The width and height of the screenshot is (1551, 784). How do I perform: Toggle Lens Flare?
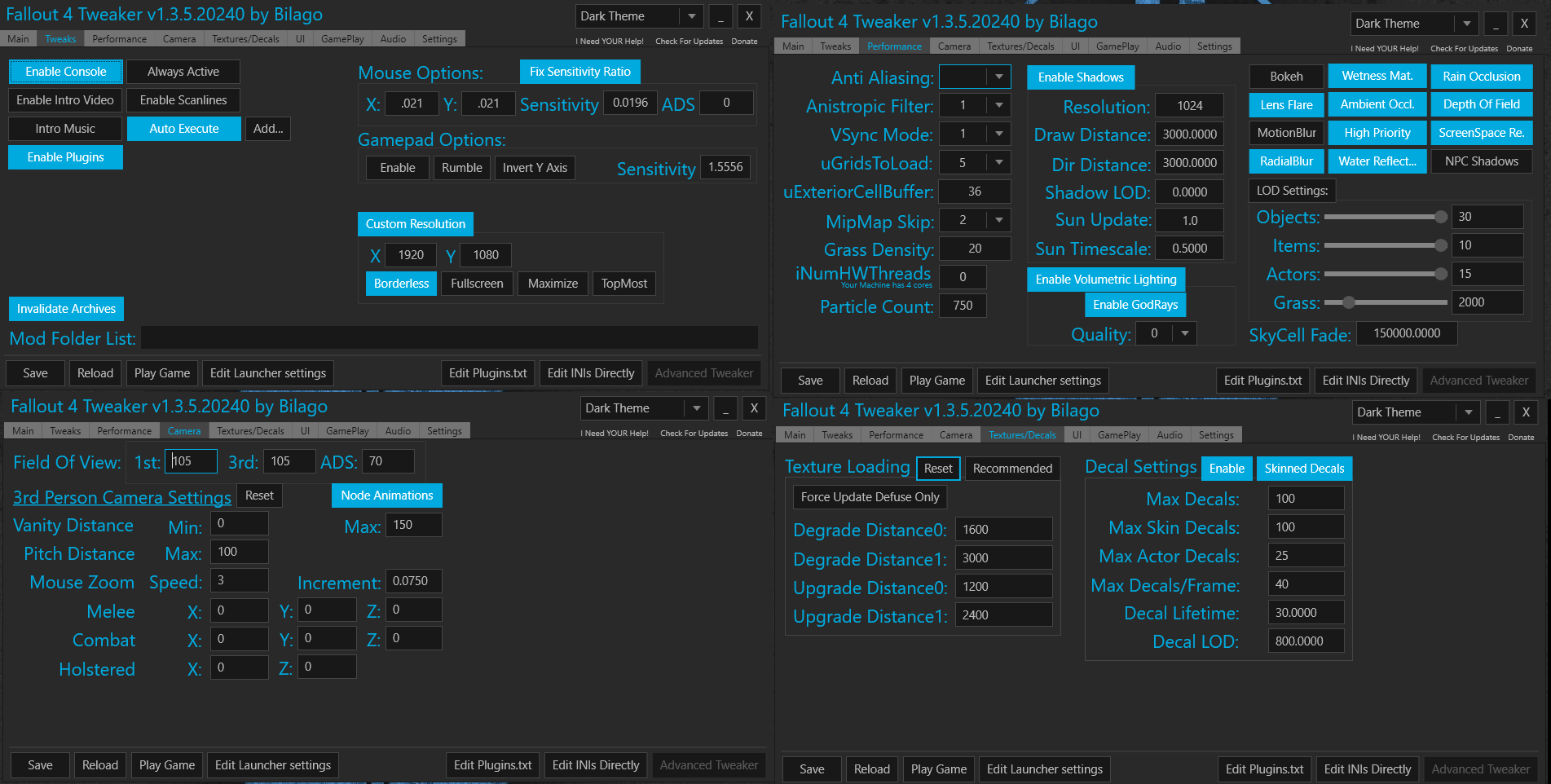coord(1286,105)
